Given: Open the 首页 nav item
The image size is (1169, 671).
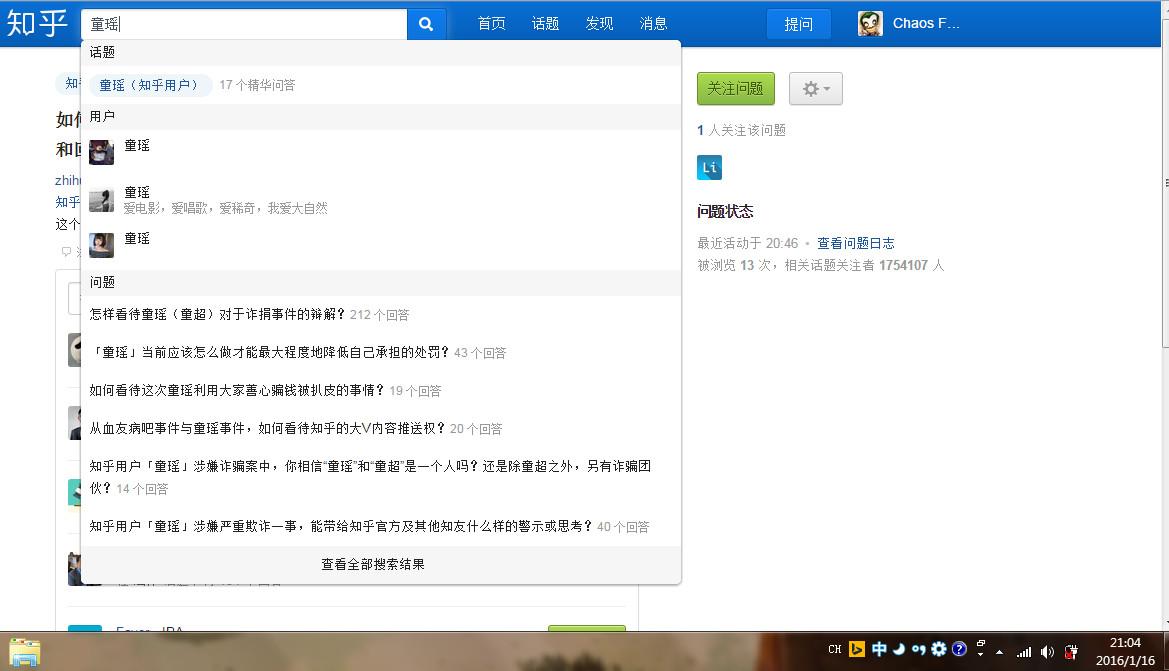Looking at the screenshot, I should click(x=491, y=24).
